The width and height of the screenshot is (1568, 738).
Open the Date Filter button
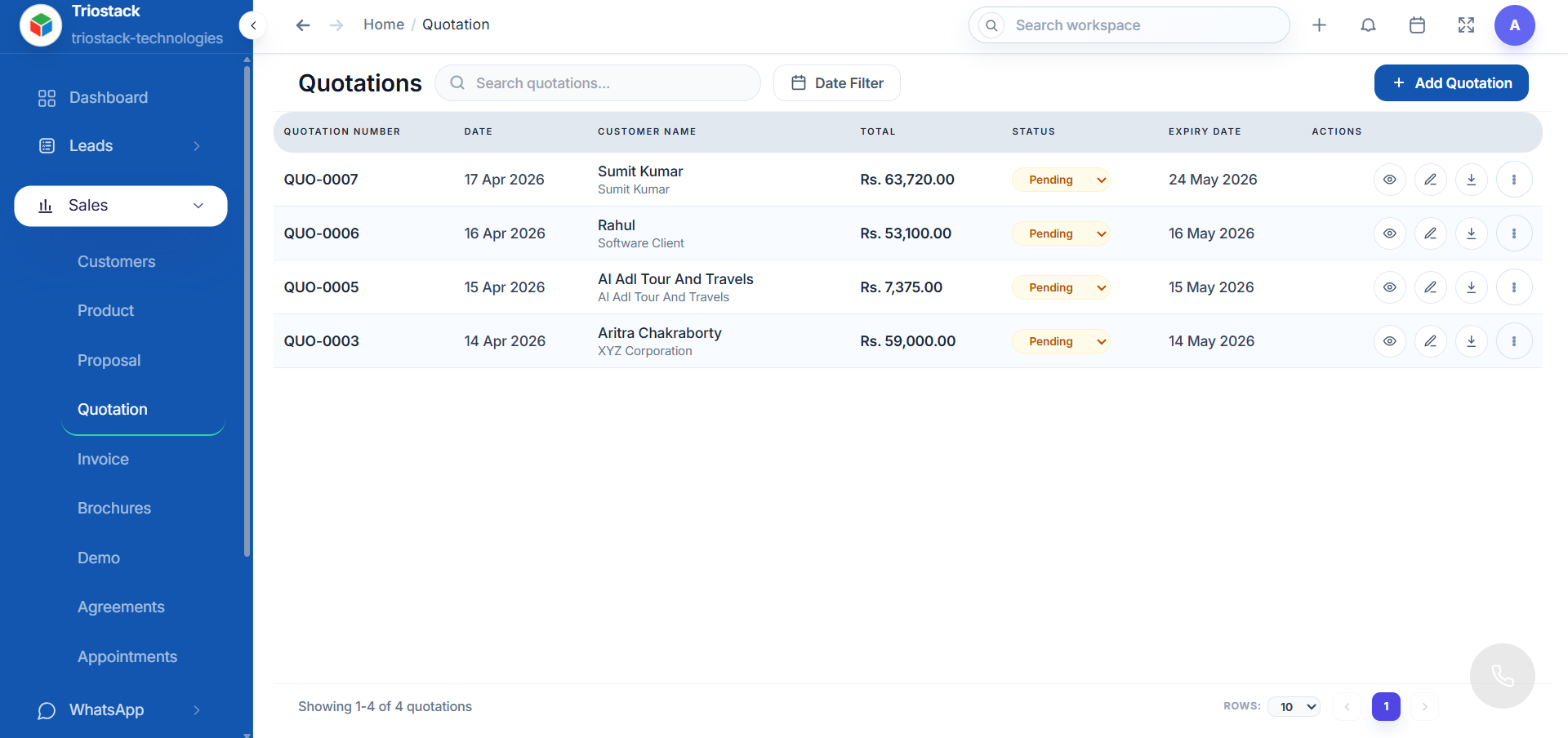pyautogui.click(x=836, y=83)
